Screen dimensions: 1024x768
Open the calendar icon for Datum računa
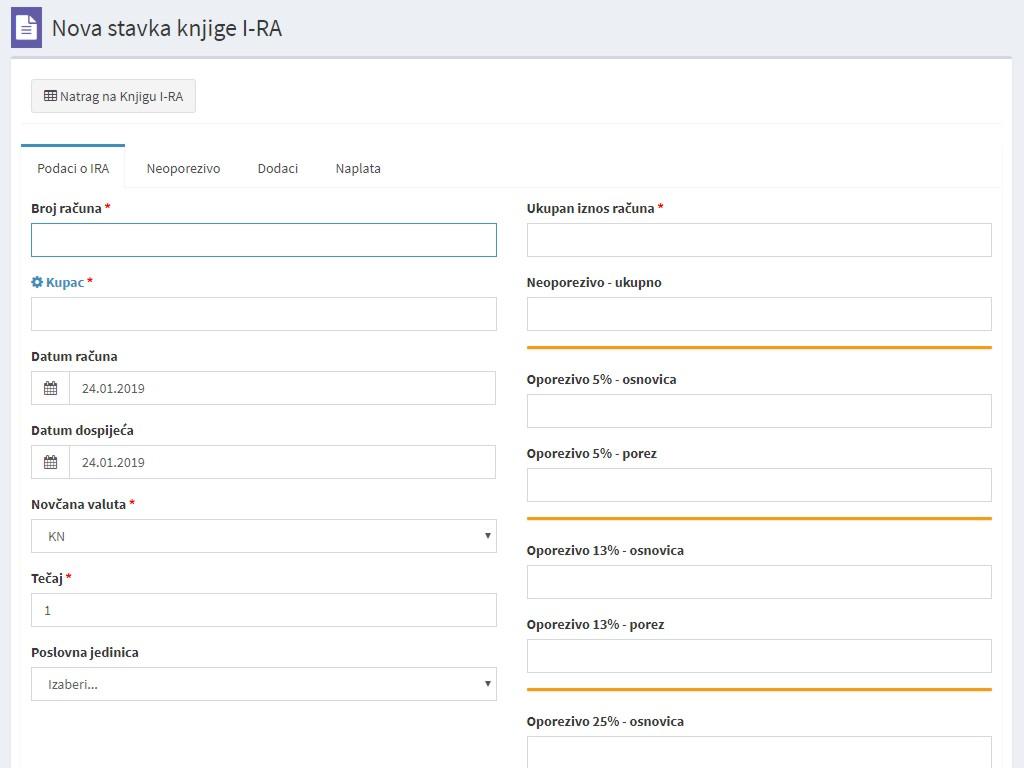[50, 389]
